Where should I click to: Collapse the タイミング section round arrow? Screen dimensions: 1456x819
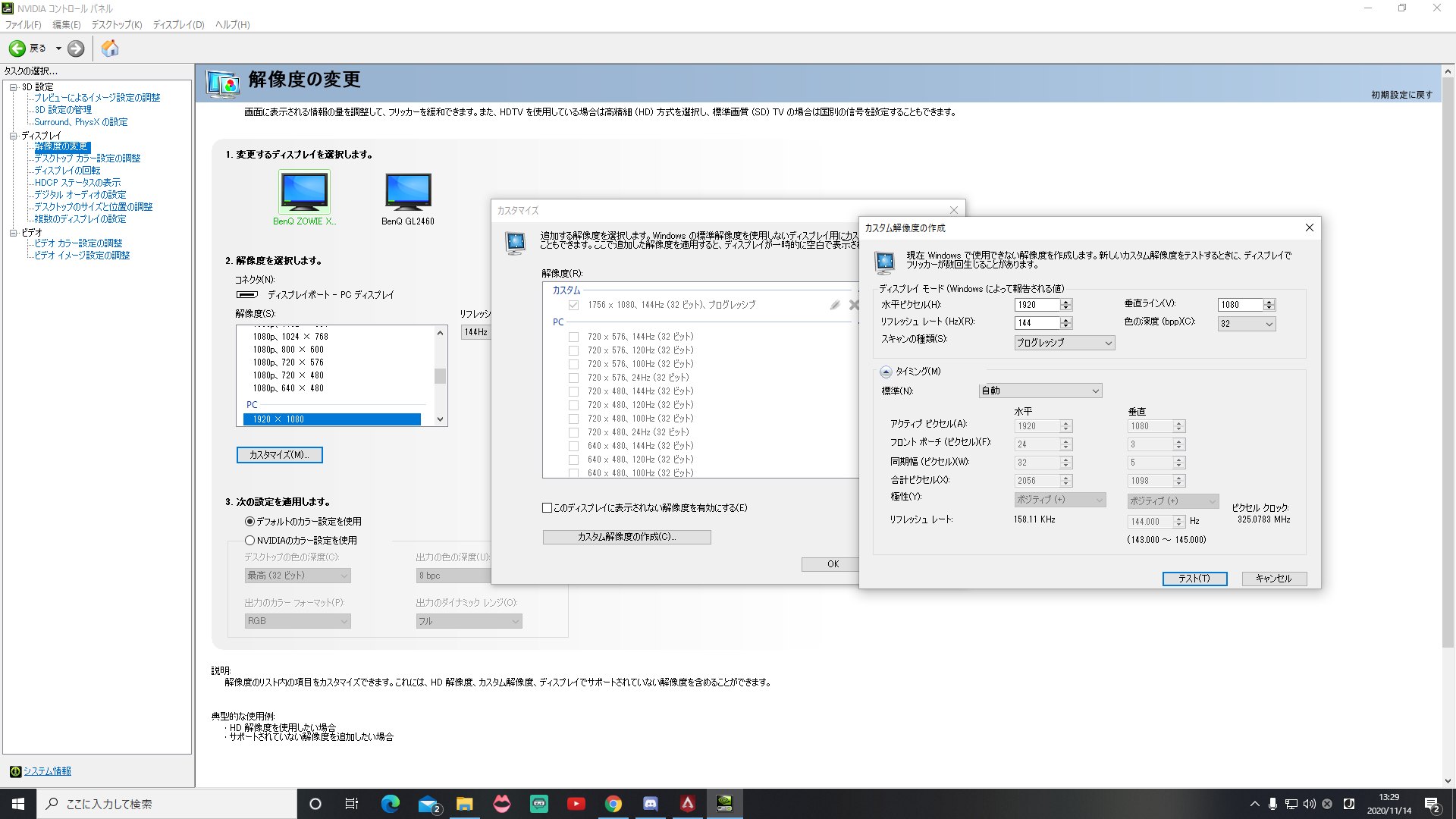(x=886, y=372)
